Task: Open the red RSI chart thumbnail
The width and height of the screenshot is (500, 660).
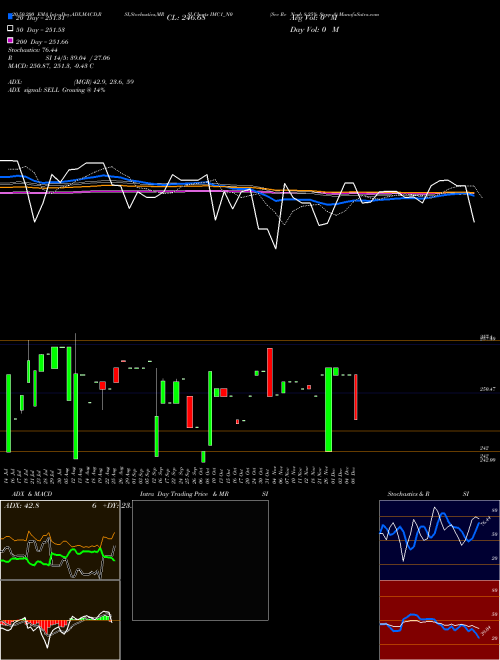Action: tap(439, 620)
